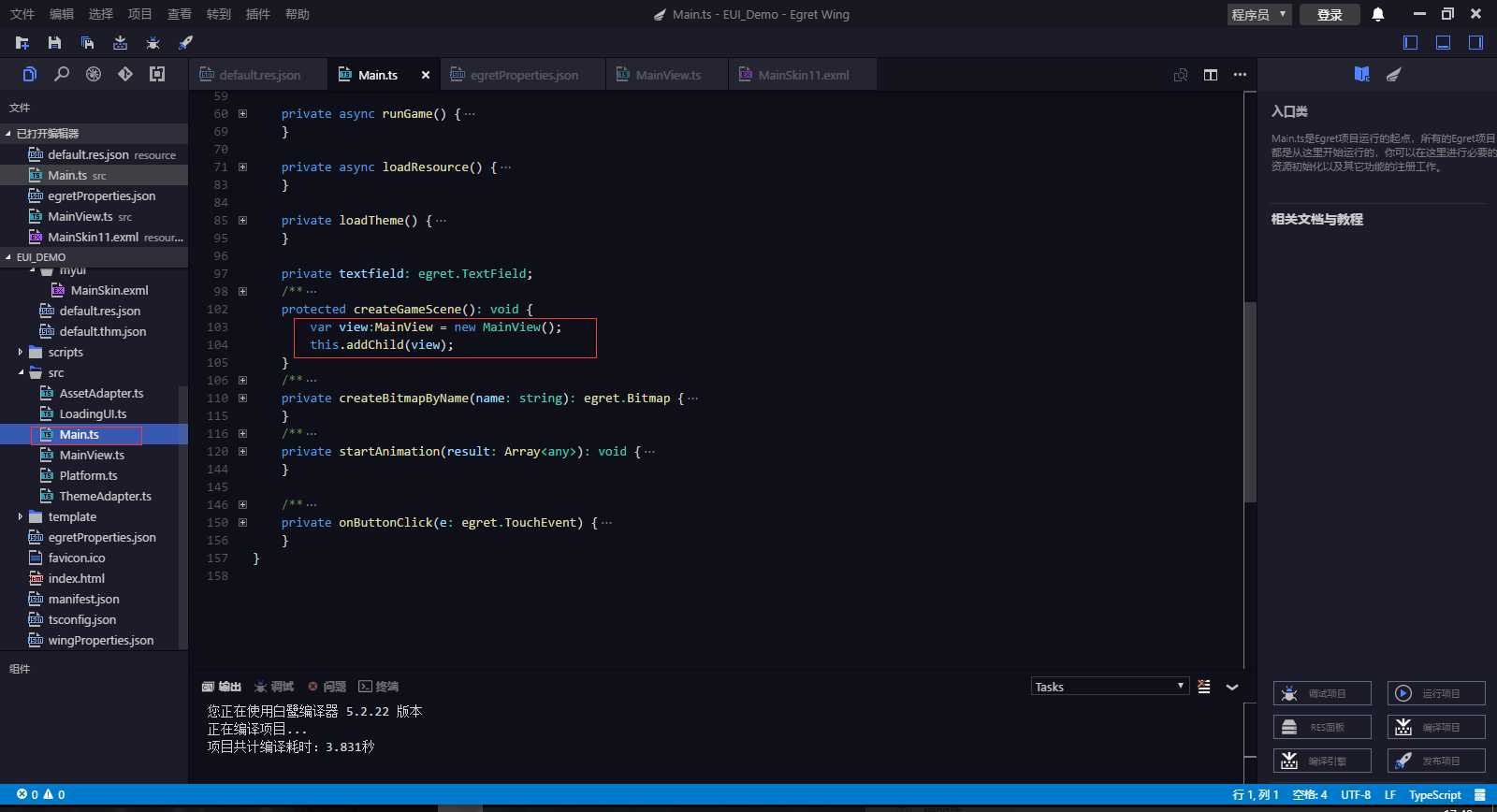Click the new project folder toolbar icon

coord(22,42)
